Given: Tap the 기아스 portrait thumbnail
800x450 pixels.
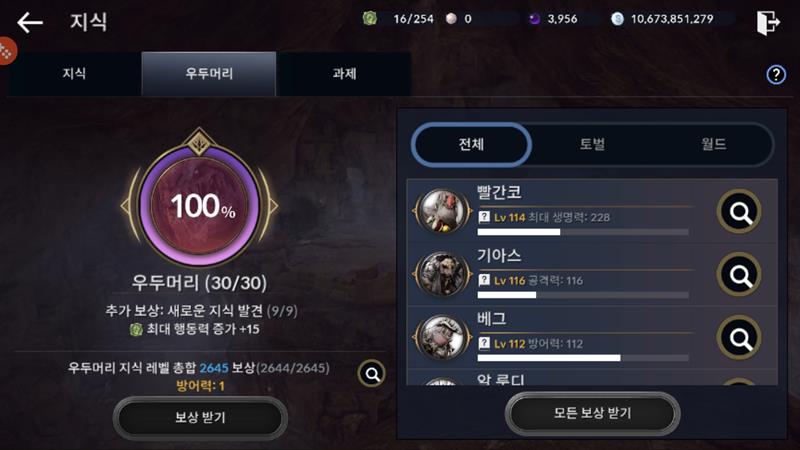Looking at the screenshot, I should 442,274.
